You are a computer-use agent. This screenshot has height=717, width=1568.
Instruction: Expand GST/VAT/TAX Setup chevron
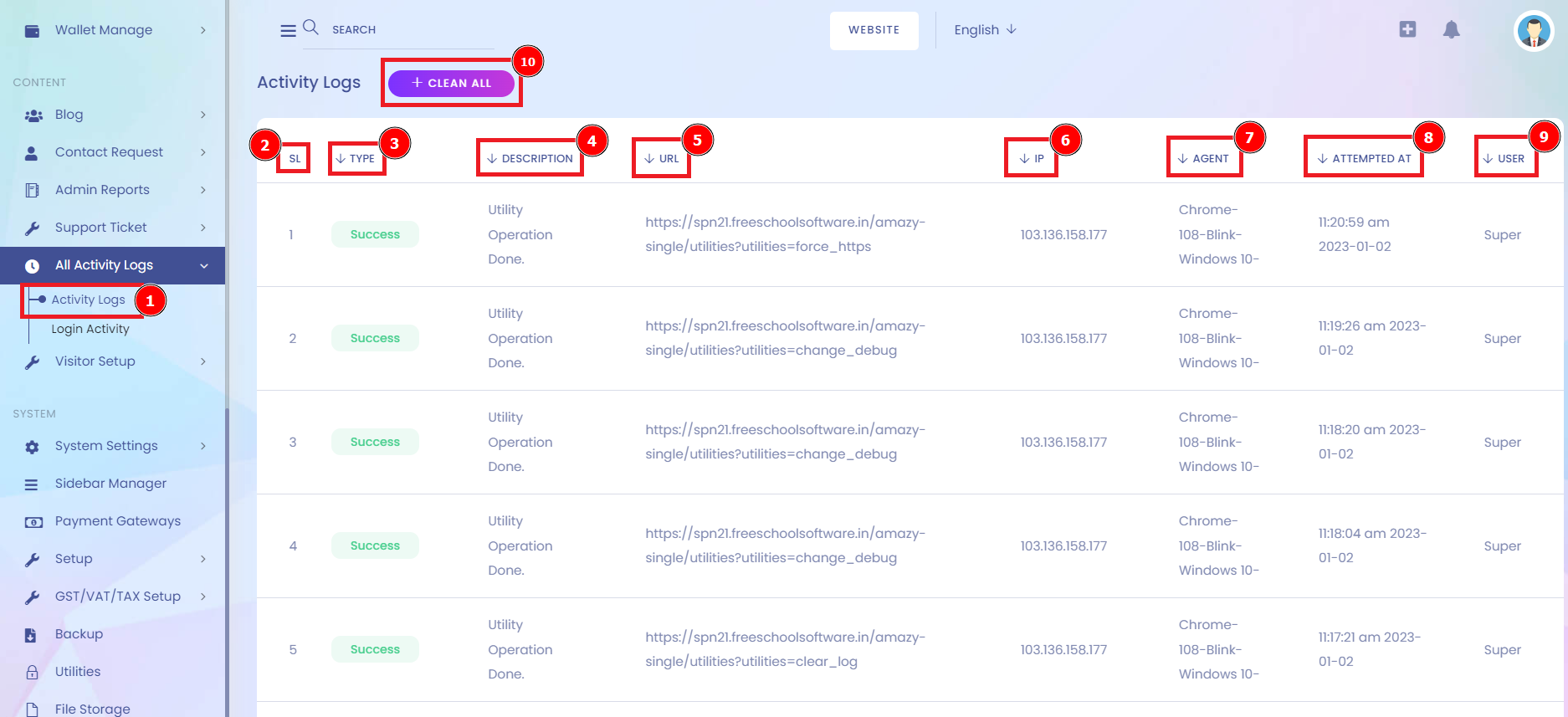(x=202, y=597)
